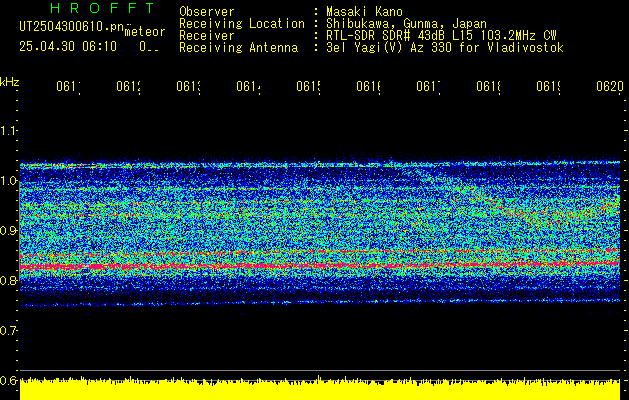Click the 0617 time marker
This screenshot has width=629, height=400.
428,87
